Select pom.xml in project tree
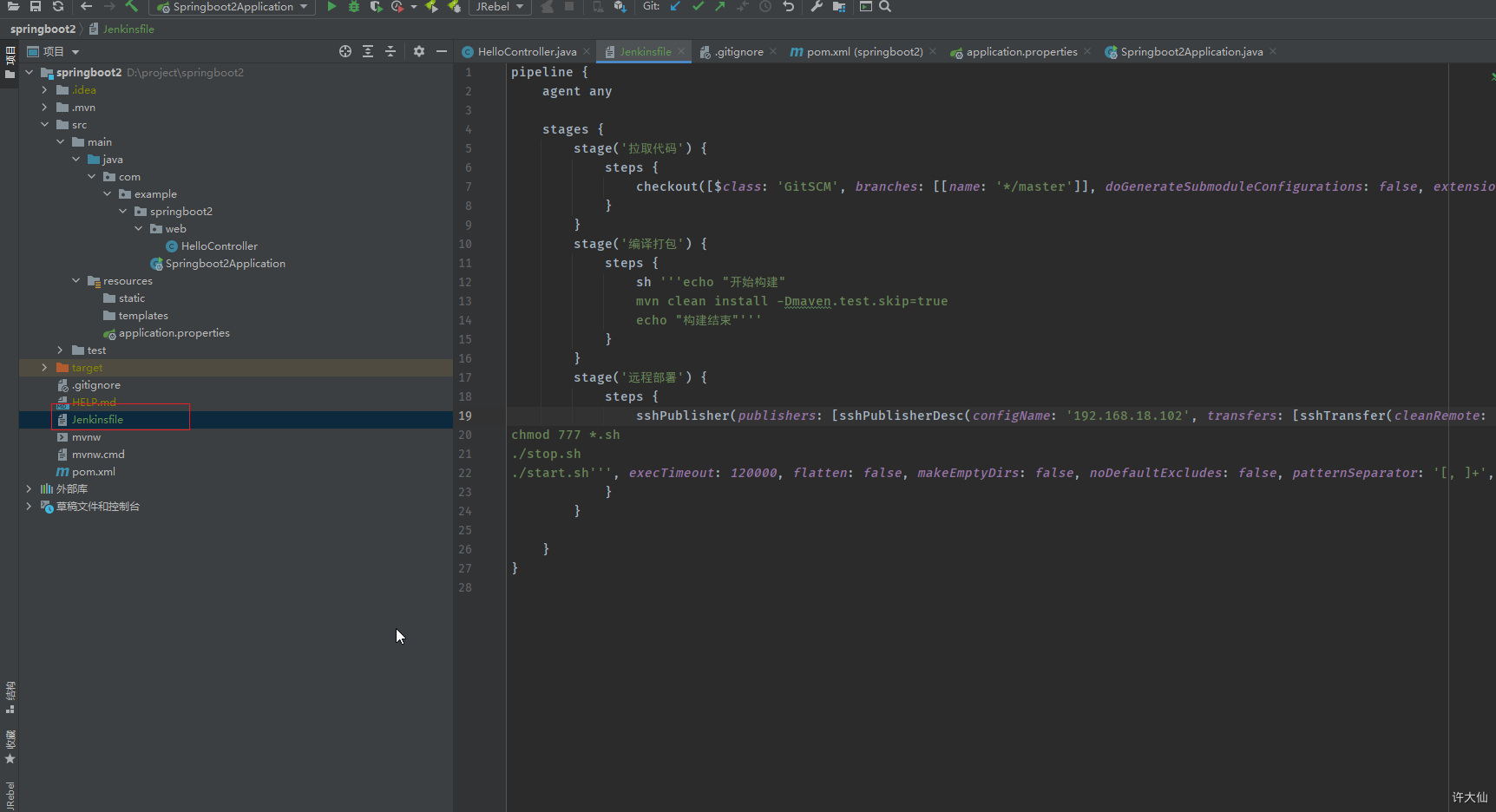This screenshot has height=812, width=1496. (x=93, y=472)
